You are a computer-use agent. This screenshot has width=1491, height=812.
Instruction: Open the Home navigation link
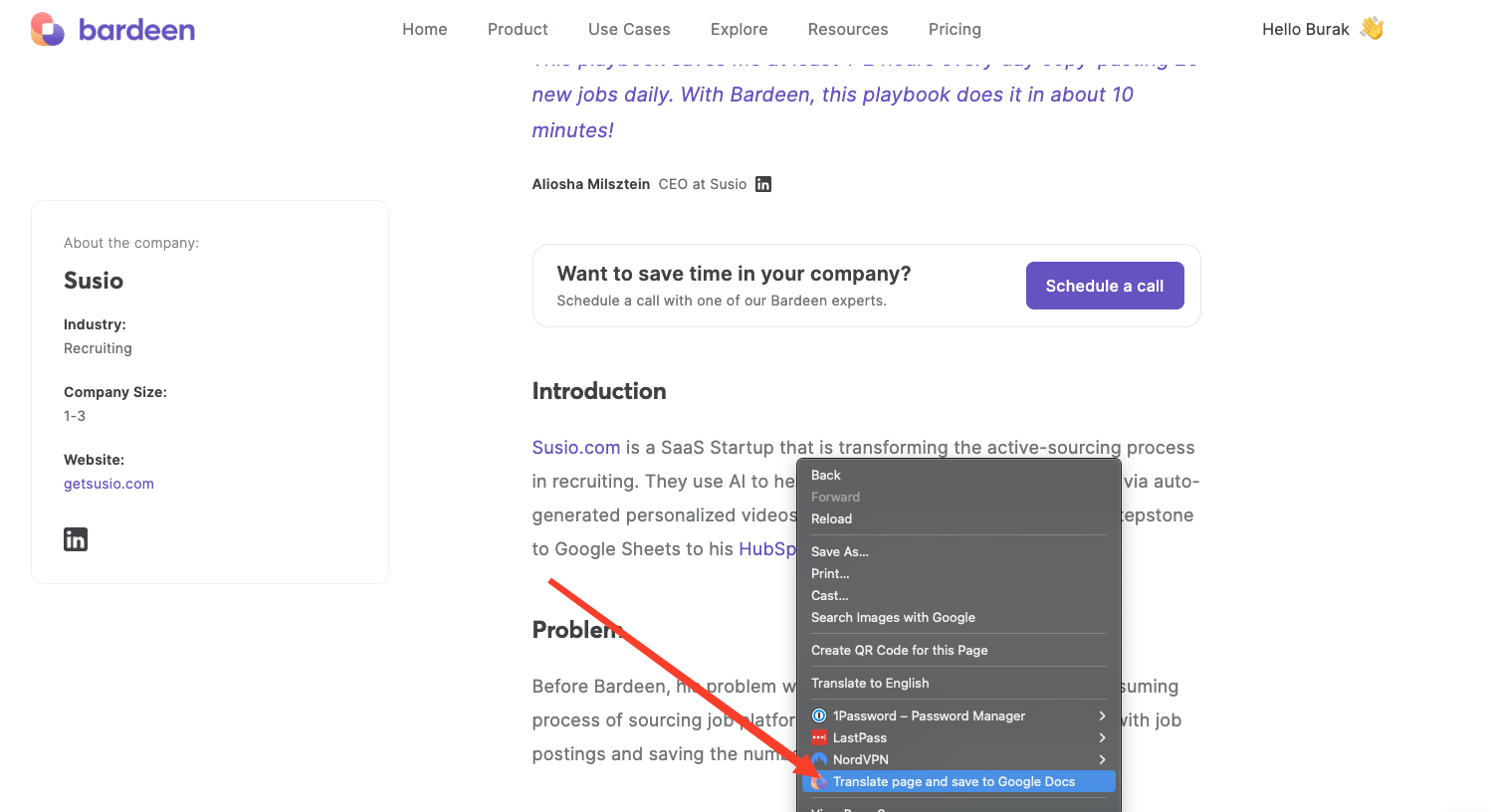pyautogui.click(x=425, y=29)
